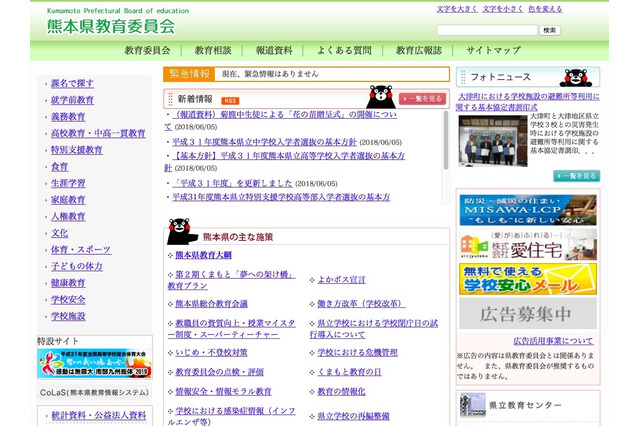640x426 pixels.
Task: Click the 検索 search button
Action: (x=549, y=30)
